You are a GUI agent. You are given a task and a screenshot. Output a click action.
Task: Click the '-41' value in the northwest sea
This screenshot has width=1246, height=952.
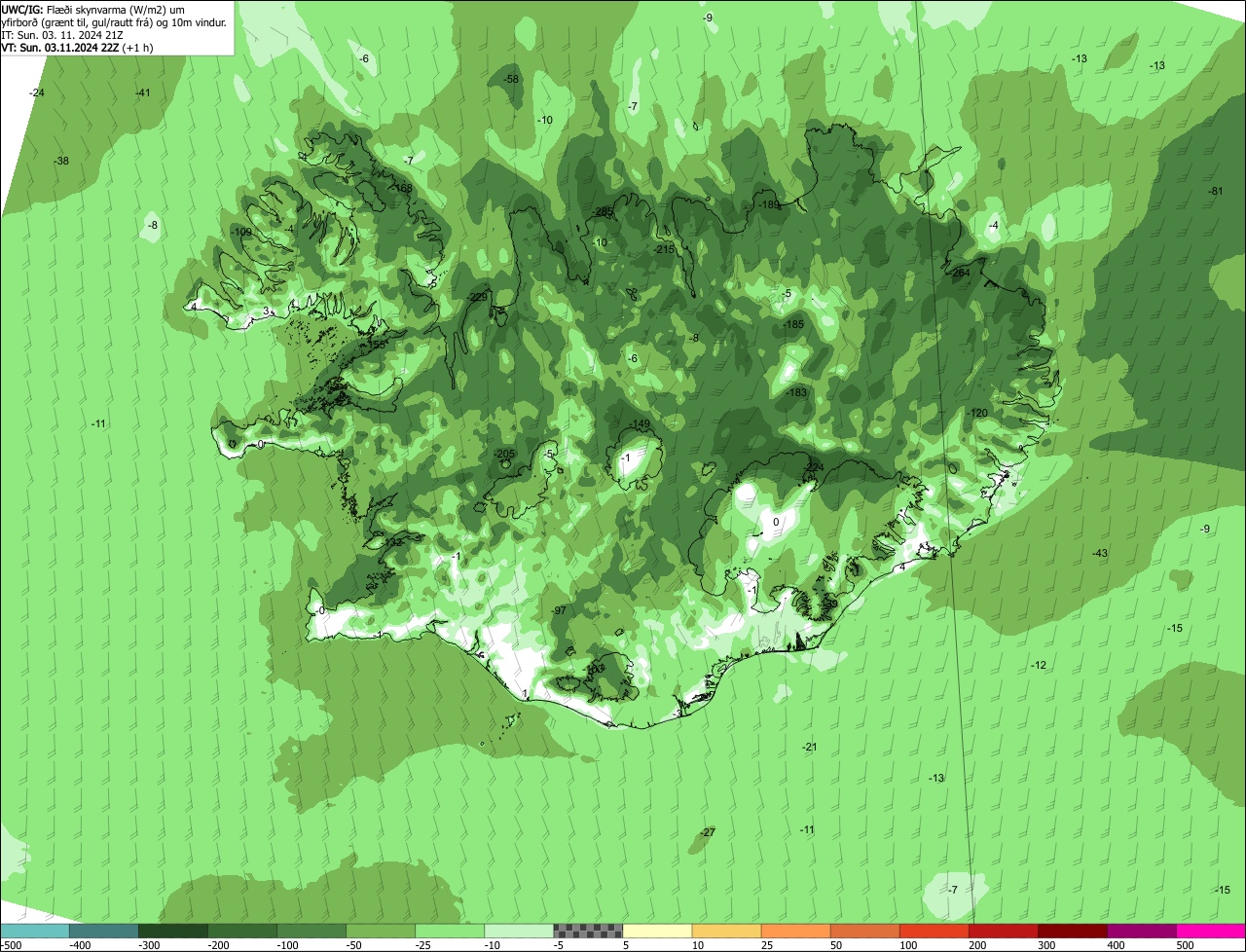click(x=142, y=92)
